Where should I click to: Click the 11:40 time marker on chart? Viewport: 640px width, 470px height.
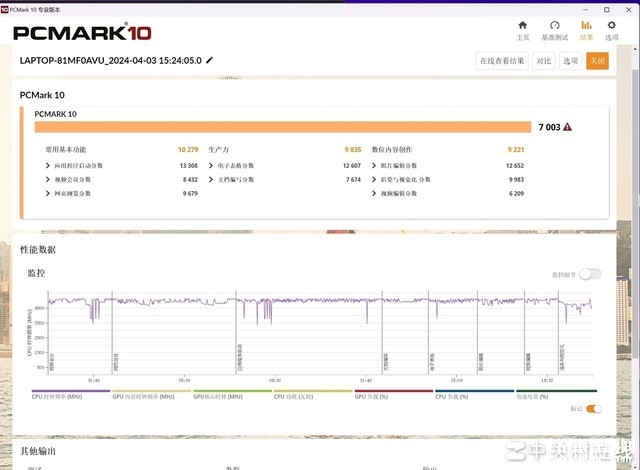point(366,380)
